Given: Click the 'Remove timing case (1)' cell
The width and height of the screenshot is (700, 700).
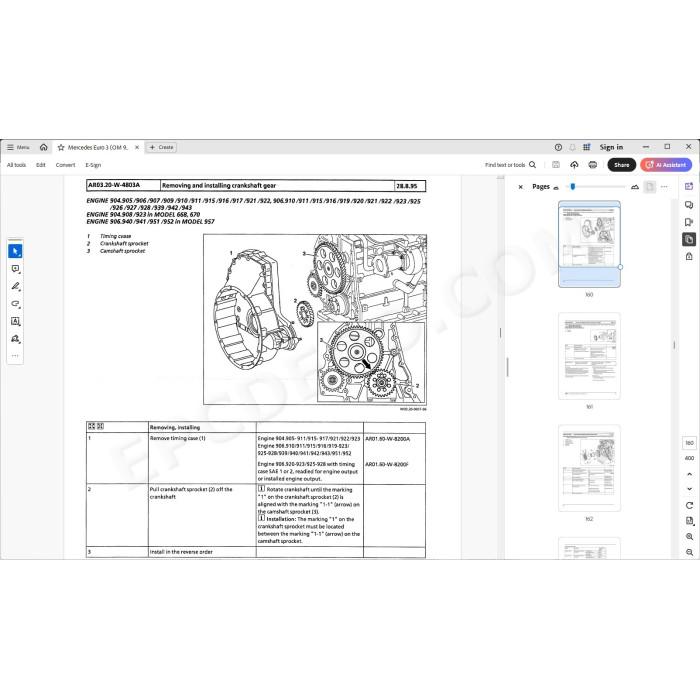Looking at the screenshot, I should click(x=202, y=458).
